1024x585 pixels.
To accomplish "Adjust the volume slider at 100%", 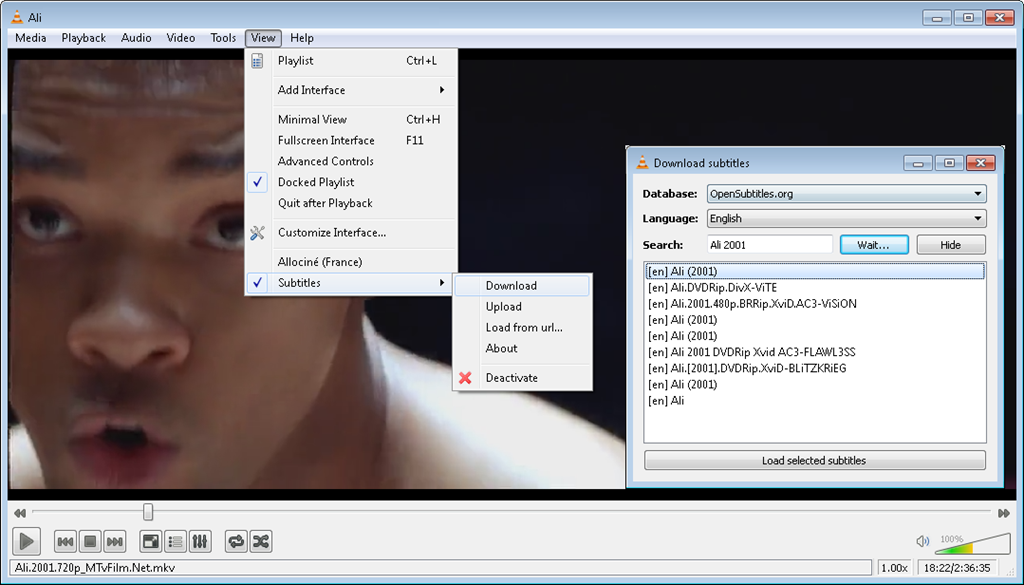I will [x=973, y=543].
